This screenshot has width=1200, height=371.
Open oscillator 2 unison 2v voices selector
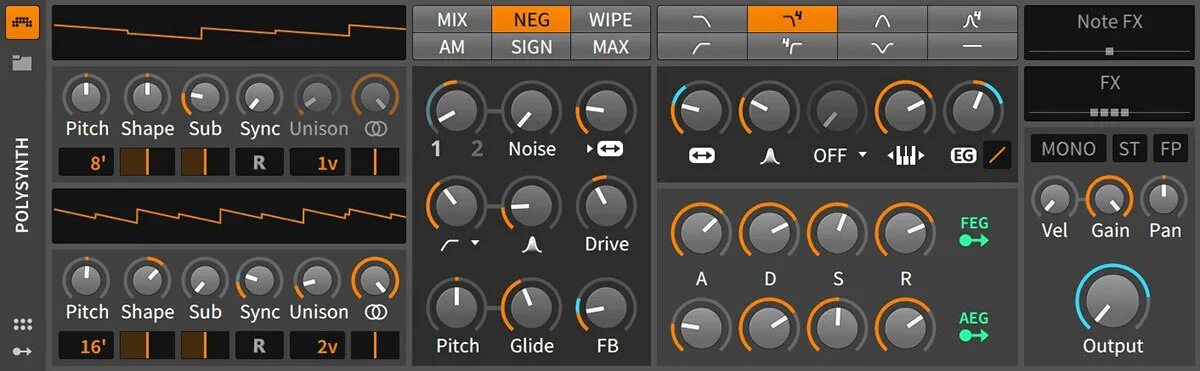(x=318, y=345)
